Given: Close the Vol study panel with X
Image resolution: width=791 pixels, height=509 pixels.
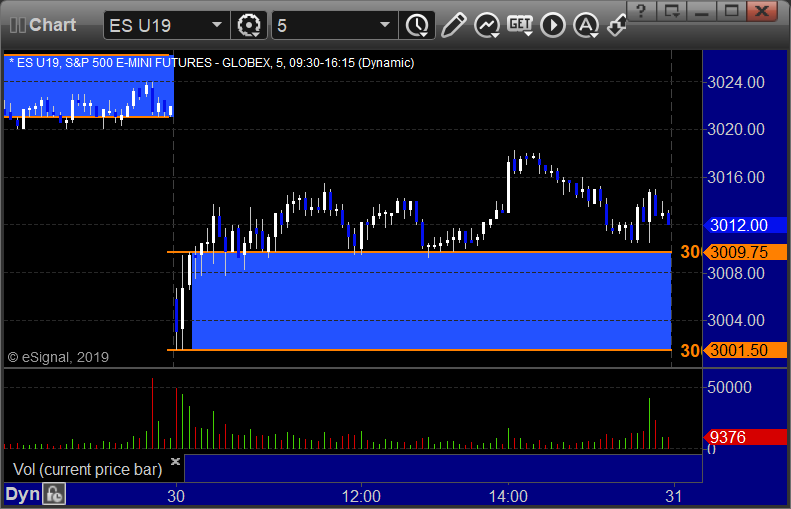Looking at the screenshot, I should click(x=175, y=461).
